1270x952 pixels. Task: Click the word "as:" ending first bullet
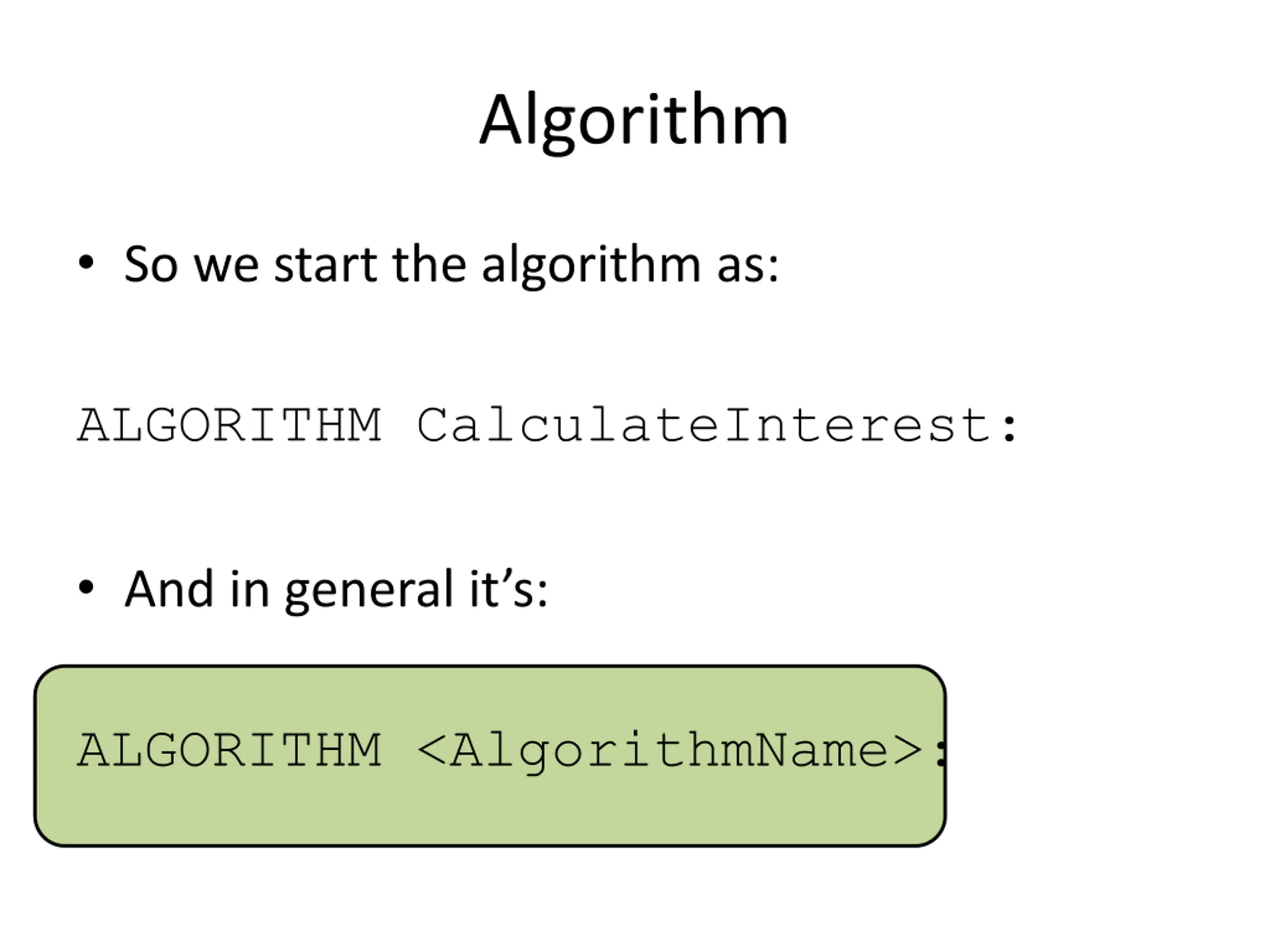748,266
